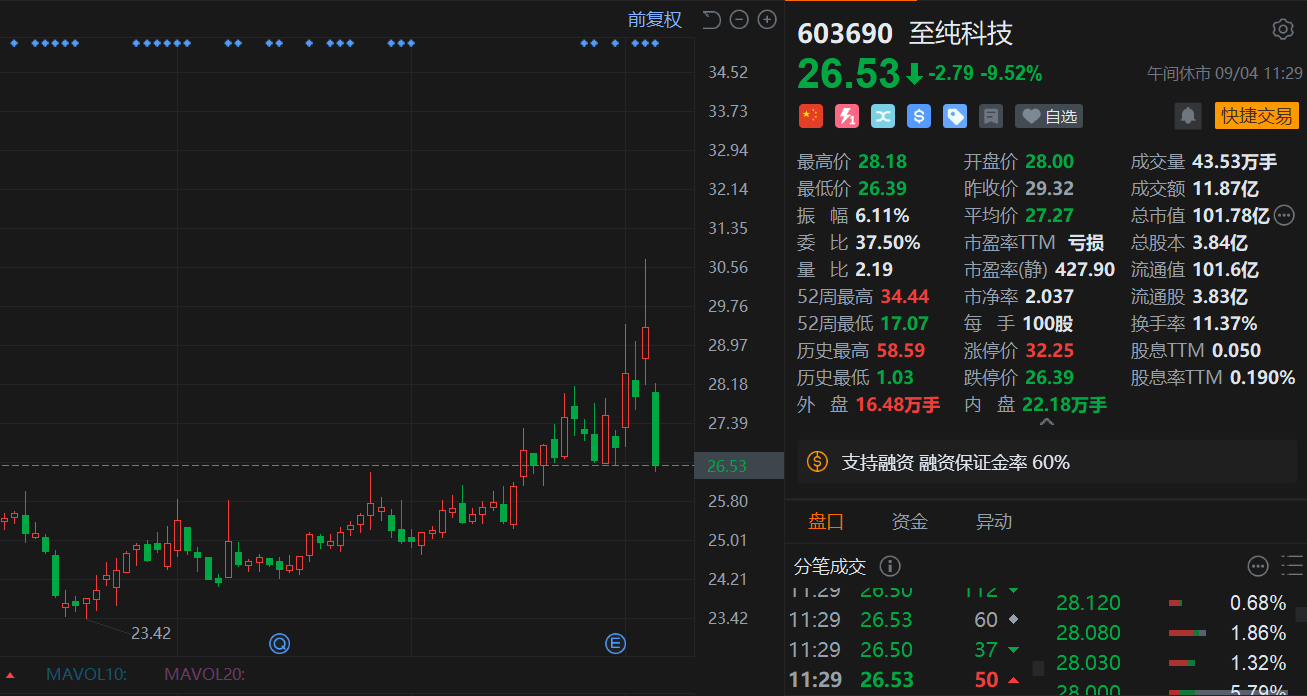Click the 28.030 price level row
This screenshot has width=1307, height=696.
pos(1172,663)
